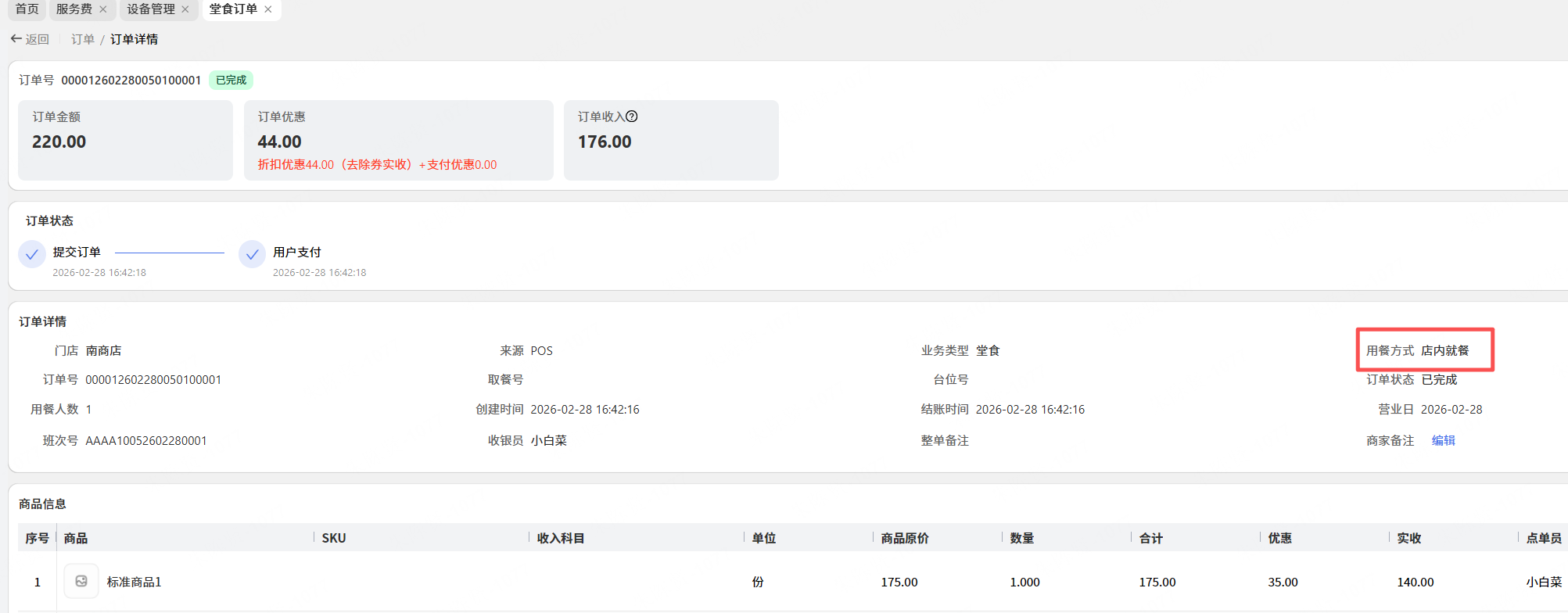Select the 标准商品1 product name
The image size is (1568, 613).
134,582
